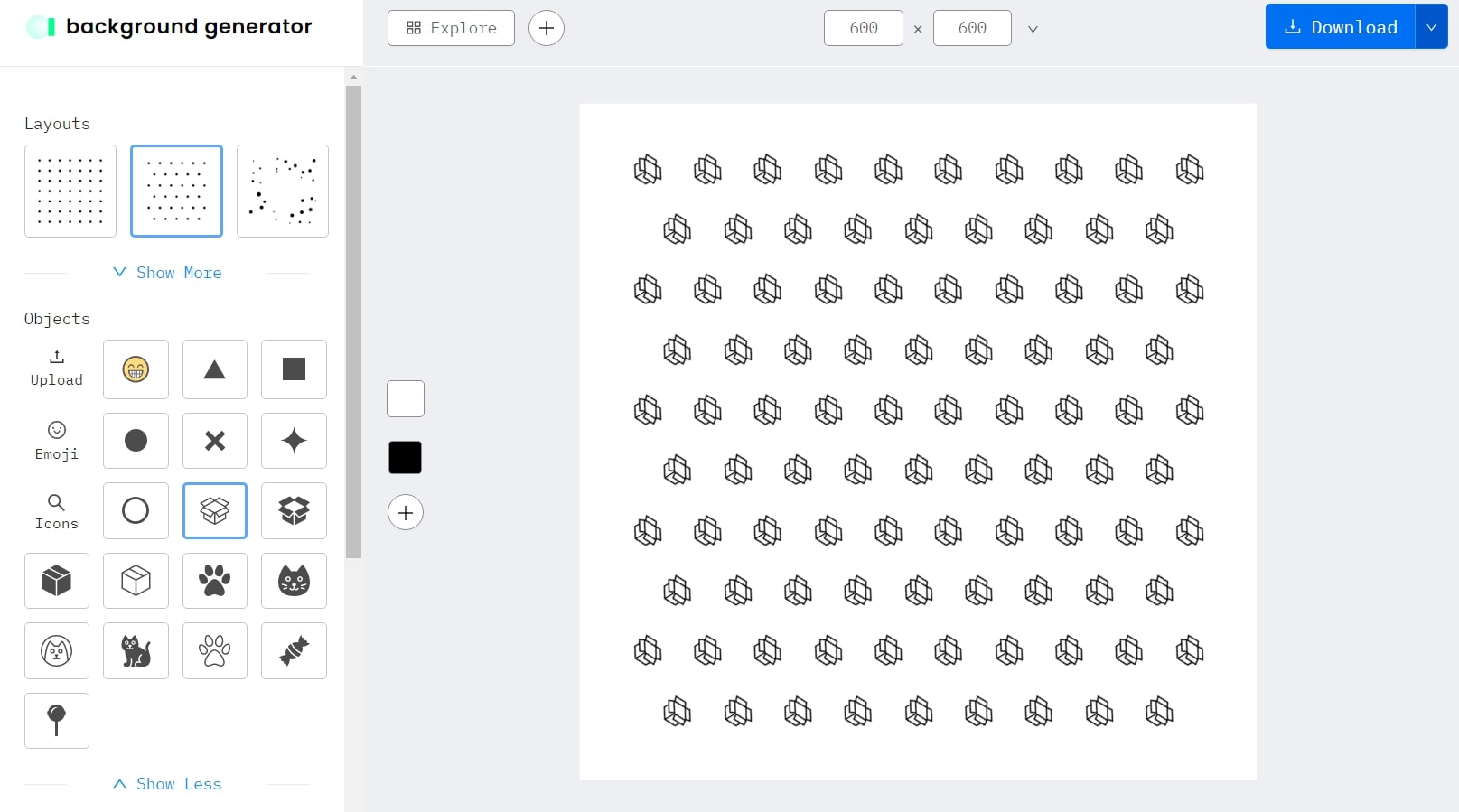Pick the sitting black cat object

pyautogui.click(x=136, y=650)
